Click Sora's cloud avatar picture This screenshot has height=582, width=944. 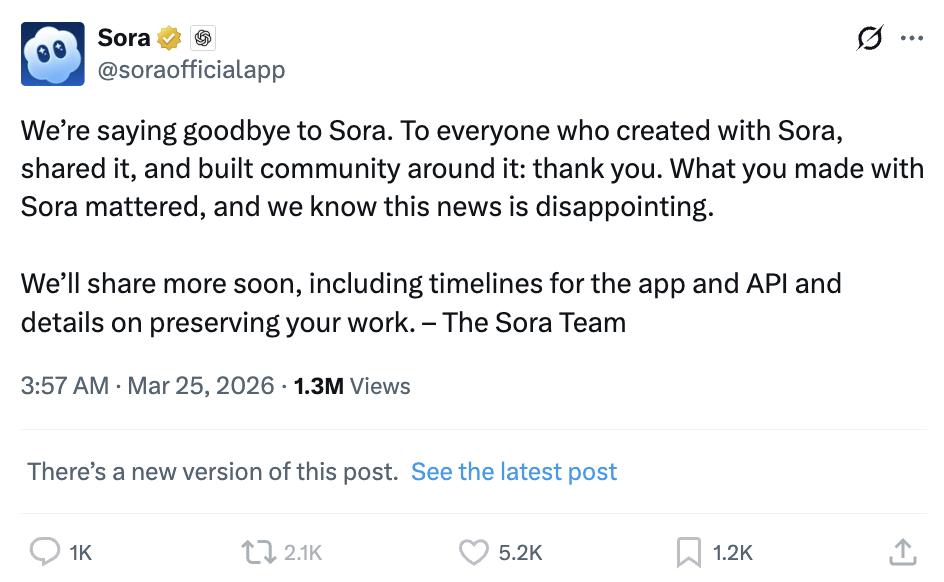pos(54,53)
